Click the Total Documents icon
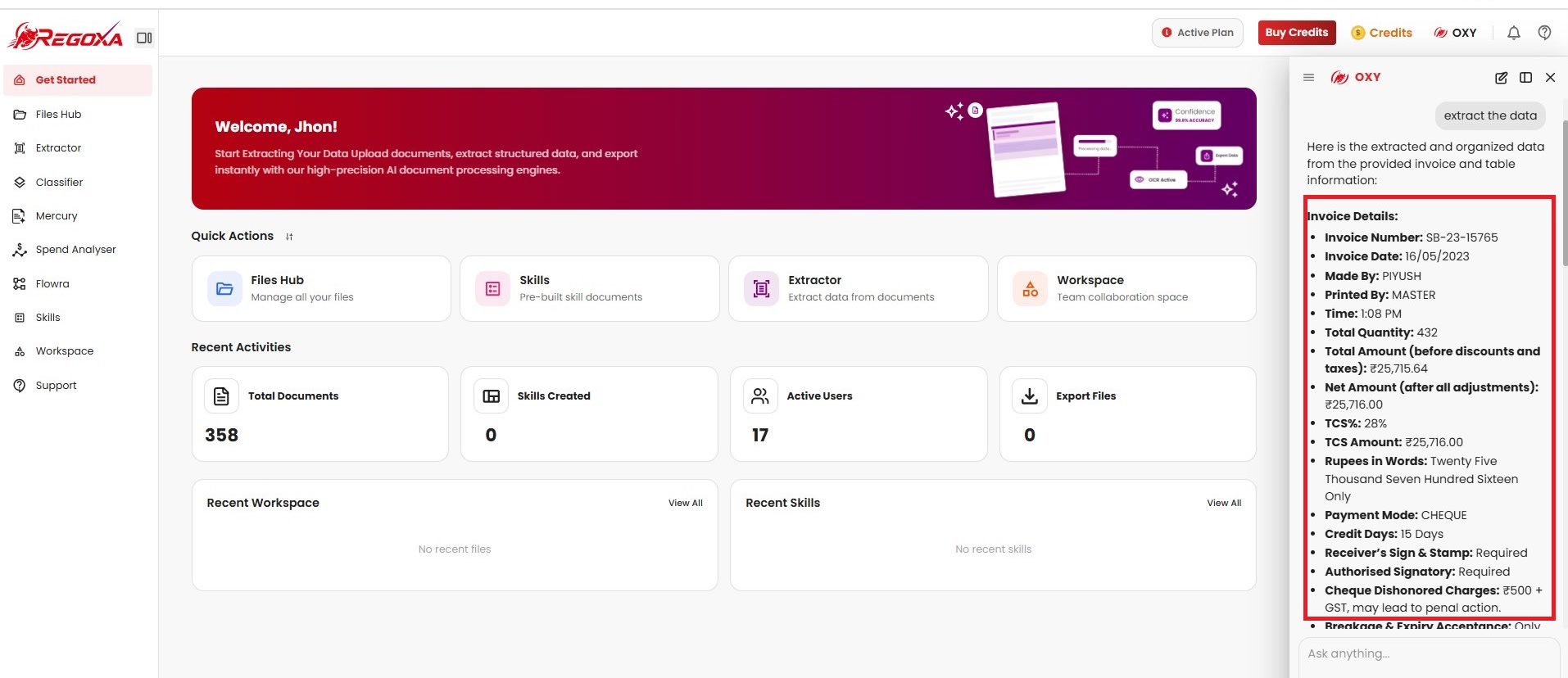 click(221, 396)
